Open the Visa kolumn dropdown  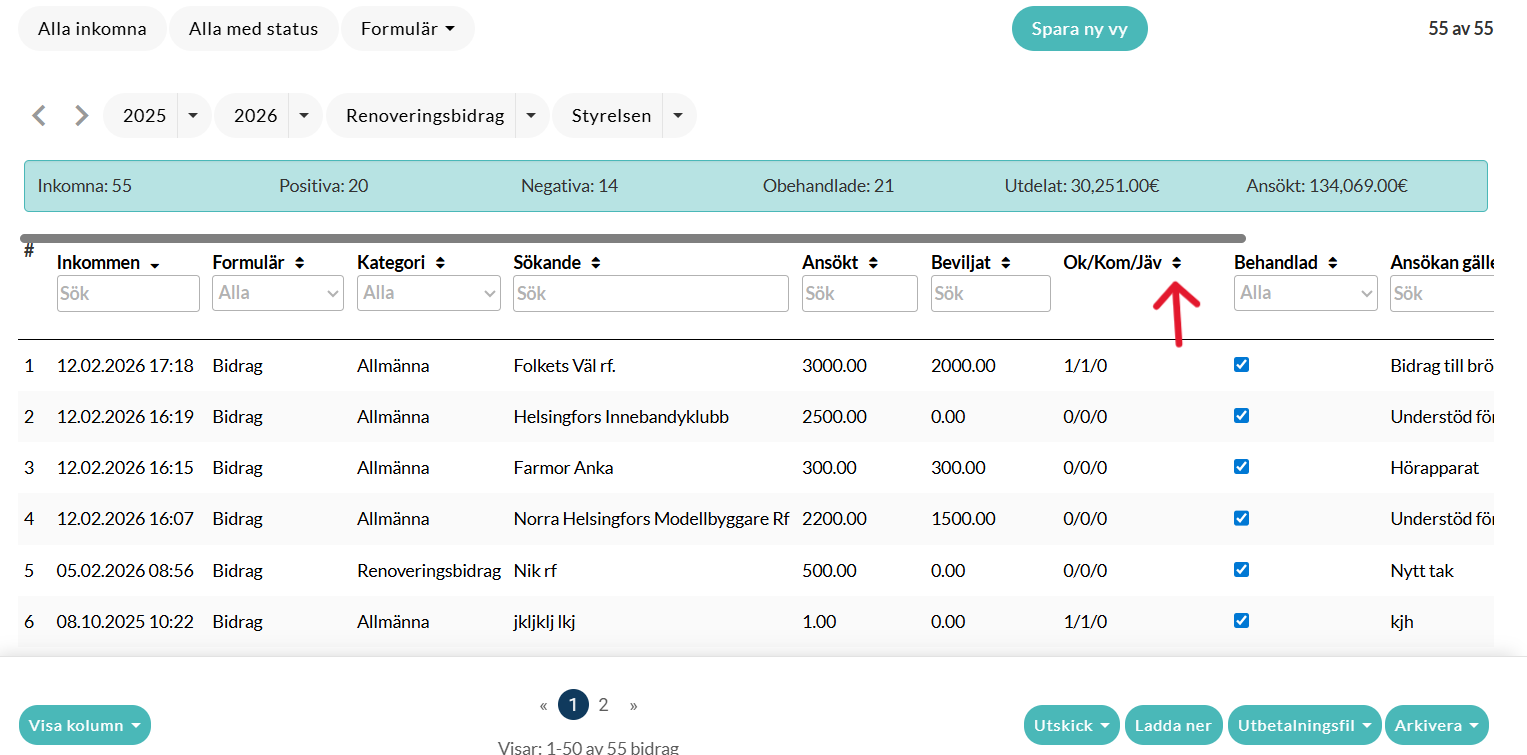click(85, 725)
